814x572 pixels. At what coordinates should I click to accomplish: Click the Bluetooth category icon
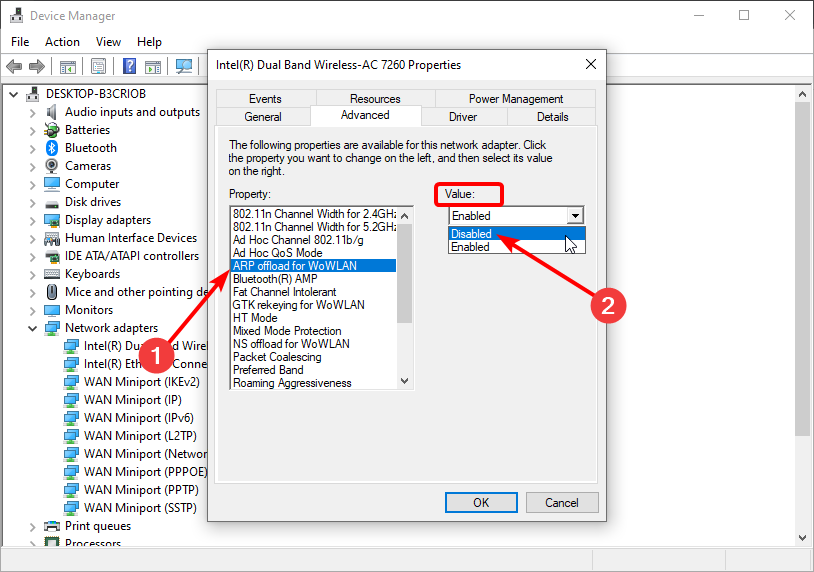[x=52, y=148]
